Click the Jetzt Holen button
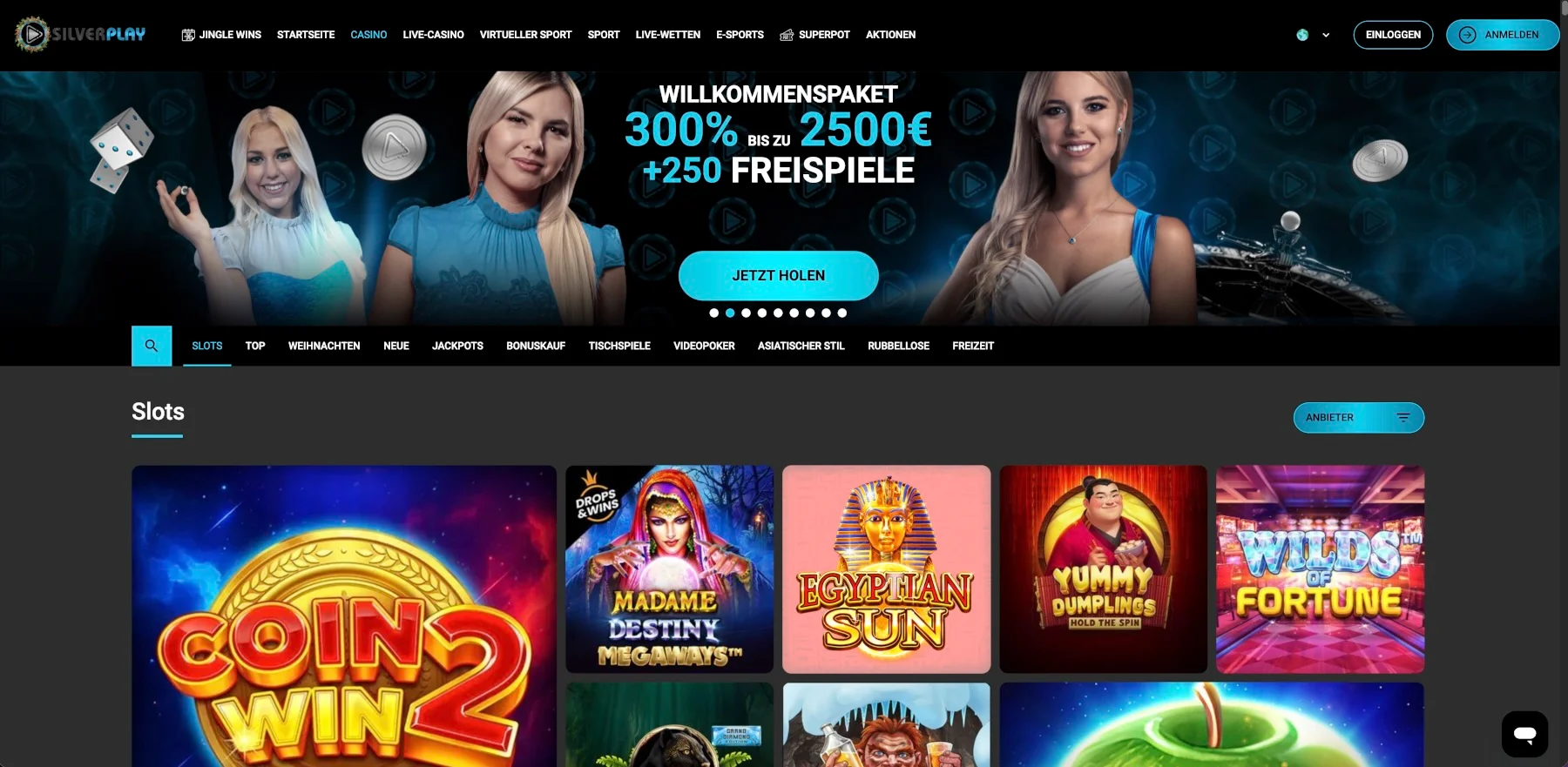 (x=778, y=275)
